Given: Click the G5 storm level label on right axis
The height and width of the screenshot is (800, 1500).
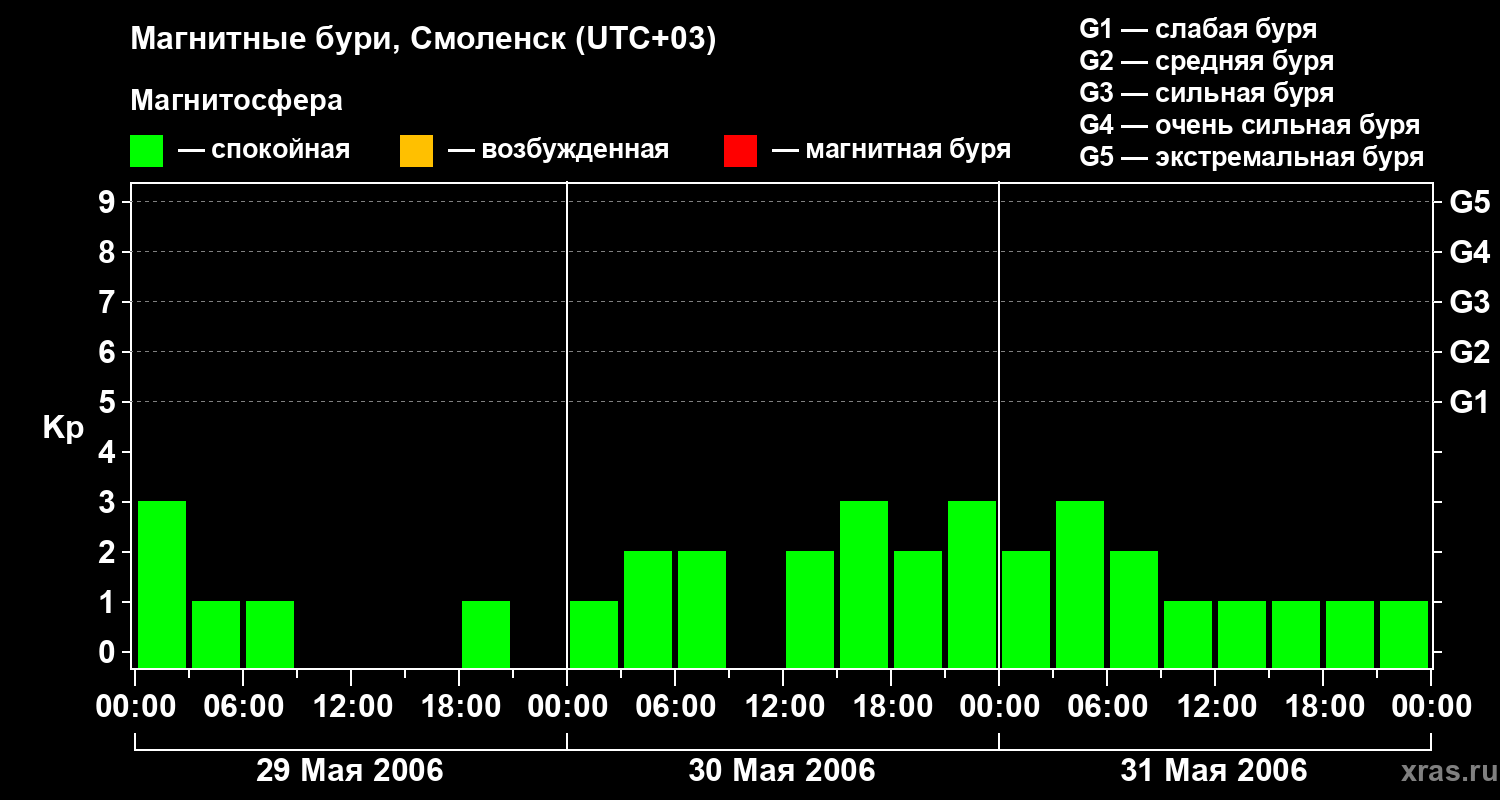Looking at the screenshot, I should (x=1469, y=203).
